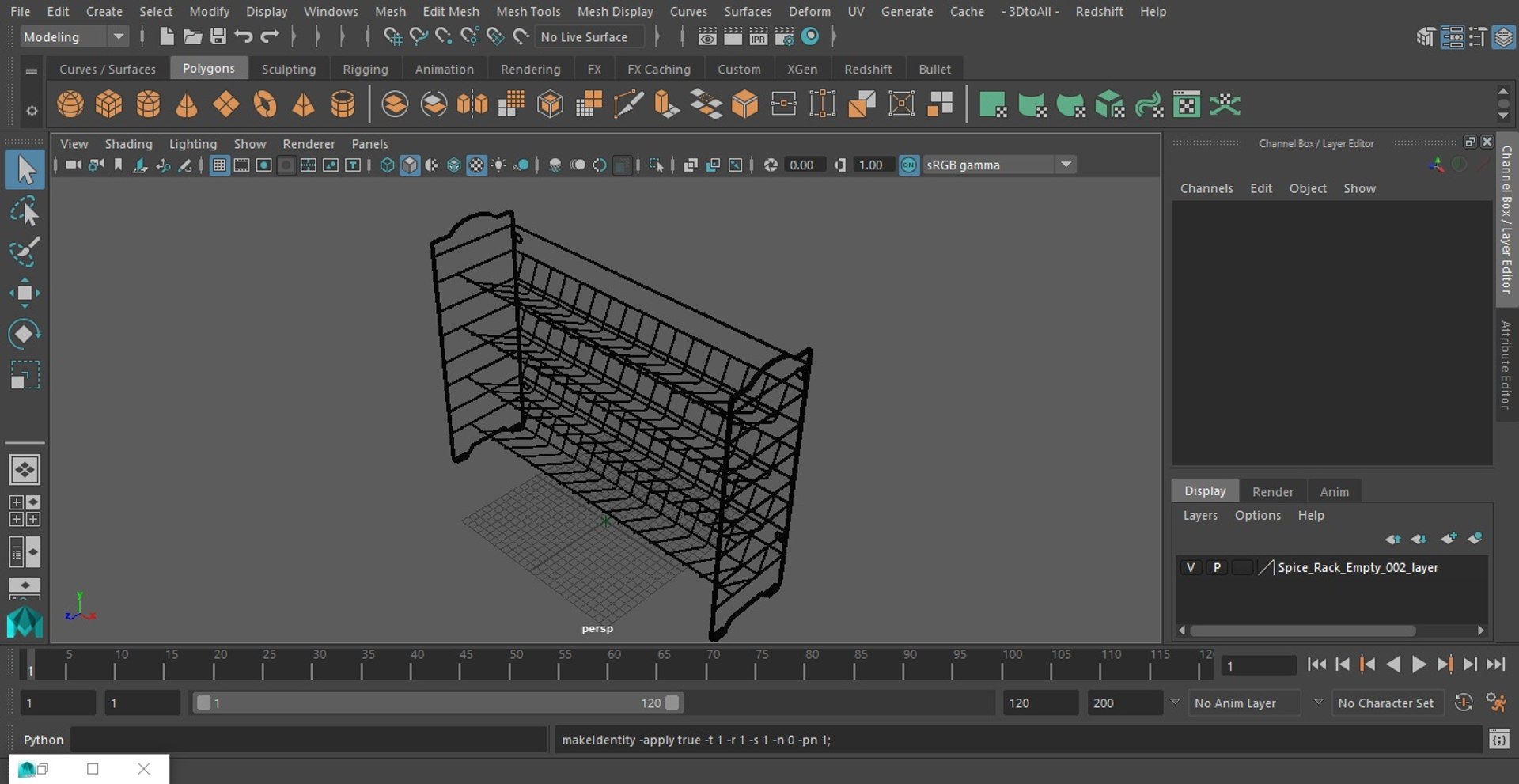
Task: Create a polygon cylinder from shelf
Action: click(148, 104)
